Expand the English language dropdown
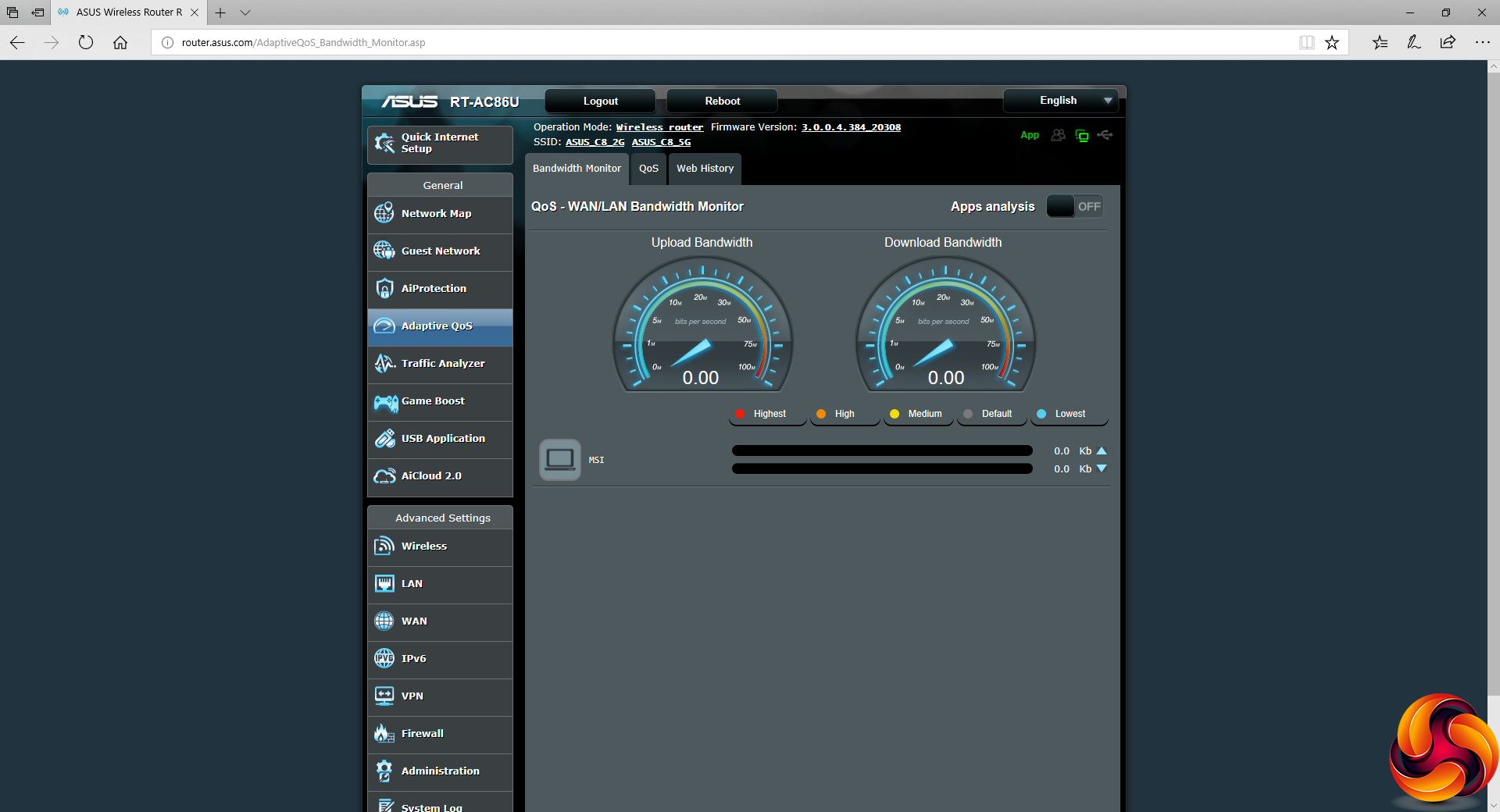Screen dimensions: 1500x812 point(1060,101)
